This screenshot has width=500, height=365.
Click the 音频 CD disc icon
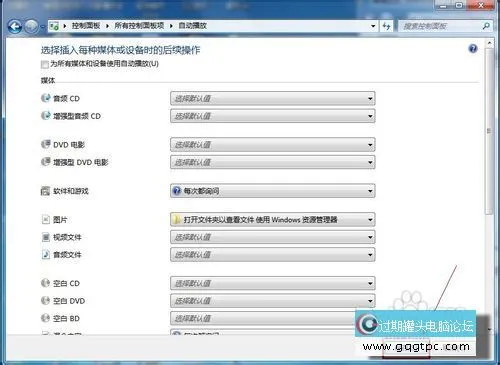pyautogui.click(x=45, y=98)
